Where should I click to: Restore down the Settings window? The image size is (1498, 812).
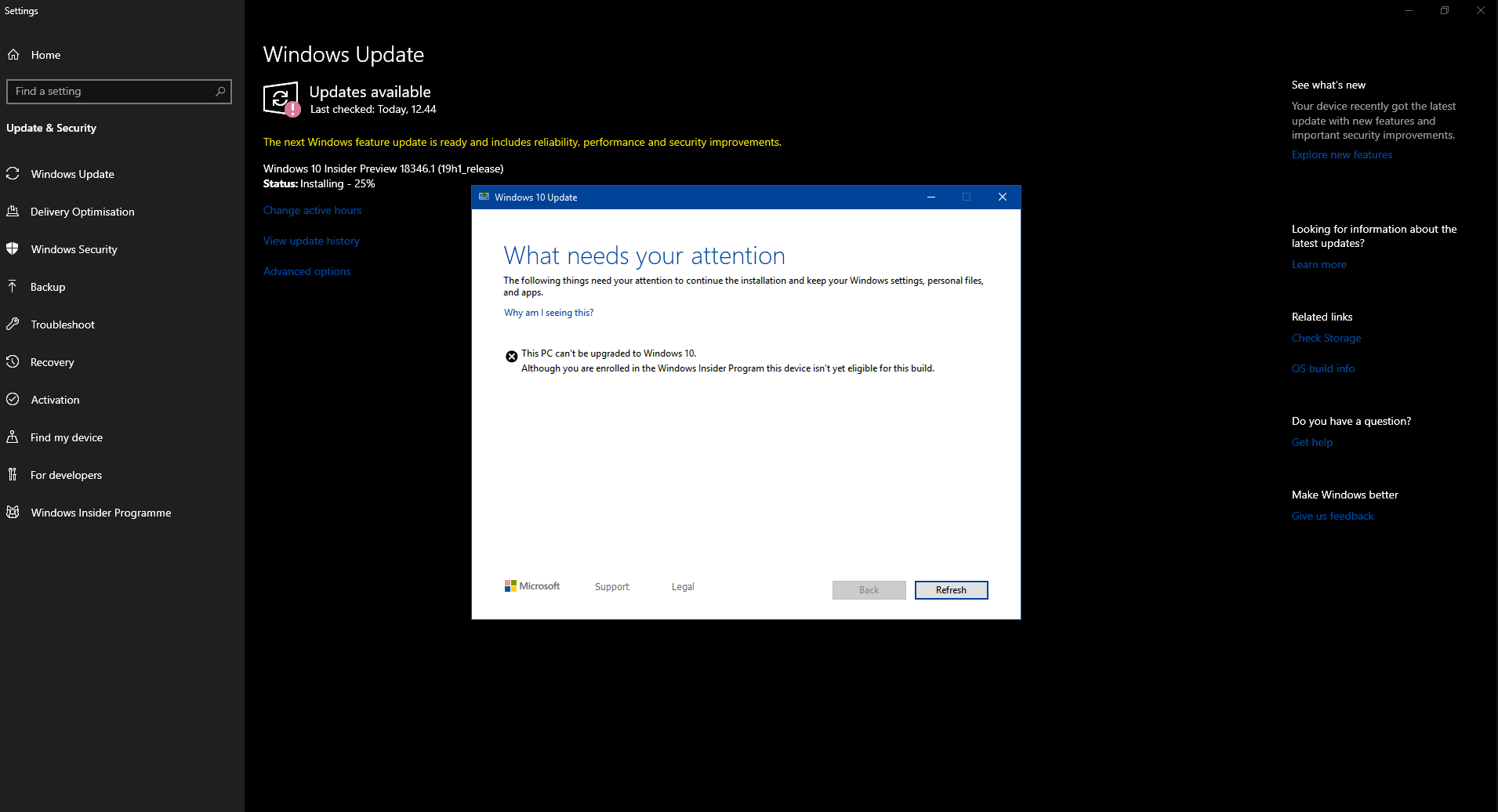[1445, 11]
